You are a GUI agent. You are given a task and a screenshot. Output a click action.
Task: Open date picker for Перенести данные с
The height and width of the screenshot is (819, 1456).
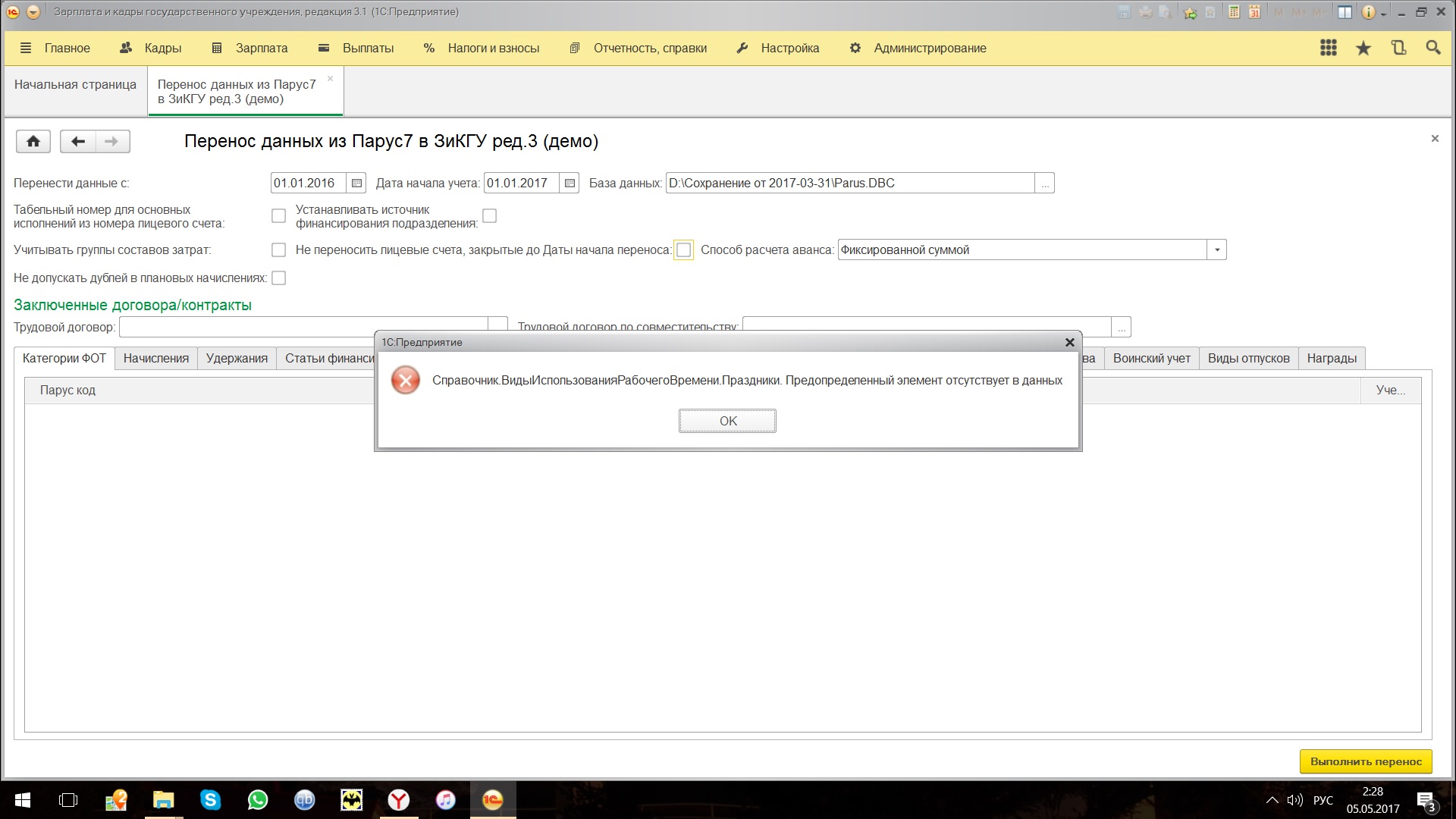click(356, 183)
